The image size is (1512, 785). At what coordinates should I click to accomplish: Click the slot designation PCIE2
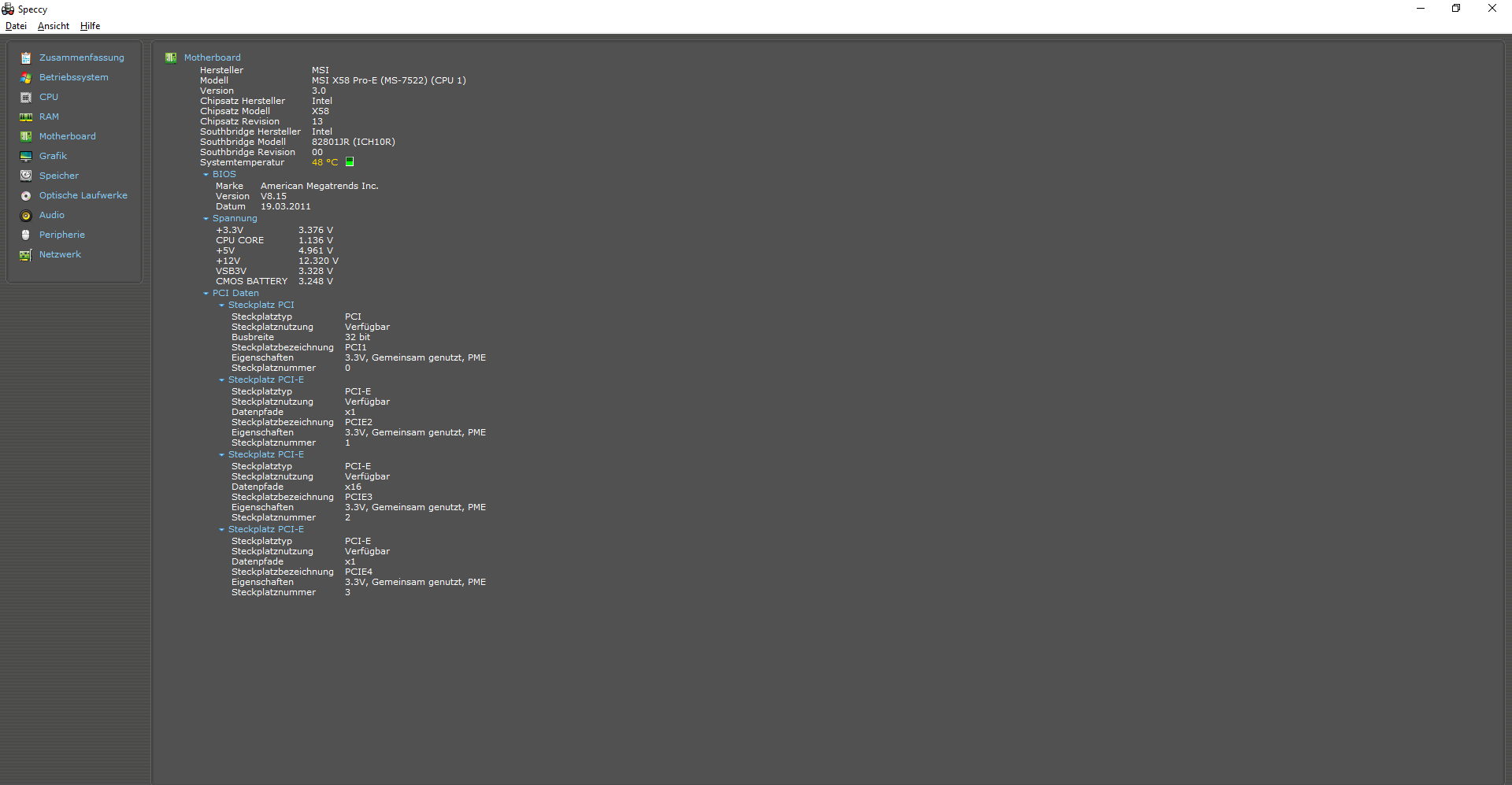coord(359,422)
